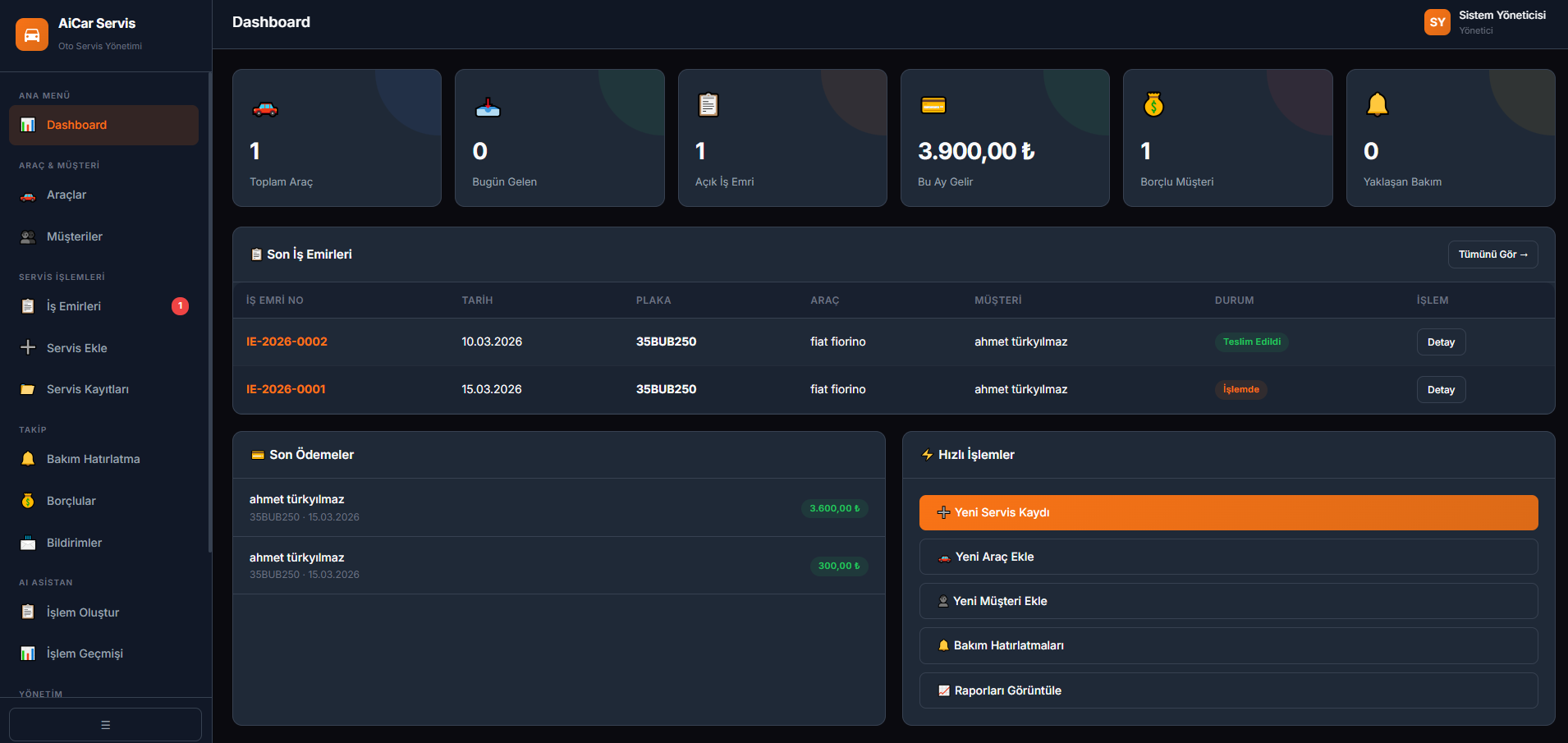This screenshot has width=1568, height=743.
Task: Select Dashboard in the sidebar menu
Action: [x=103, y=125]
